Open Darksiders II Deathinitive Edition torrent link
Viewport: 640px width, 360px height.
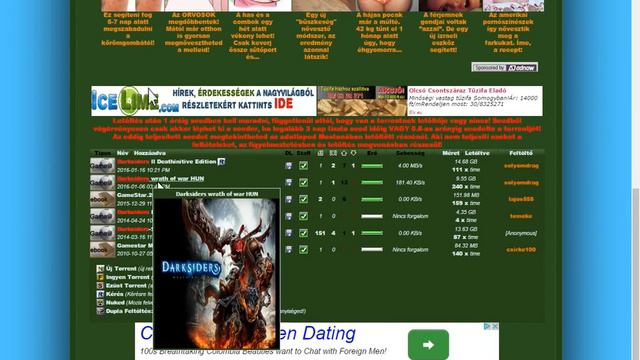point(167,162)
